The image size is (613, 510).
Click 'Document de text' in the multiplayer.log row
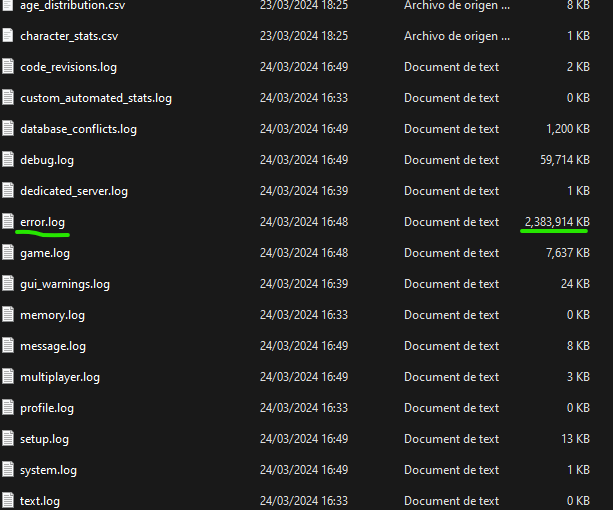452,377
